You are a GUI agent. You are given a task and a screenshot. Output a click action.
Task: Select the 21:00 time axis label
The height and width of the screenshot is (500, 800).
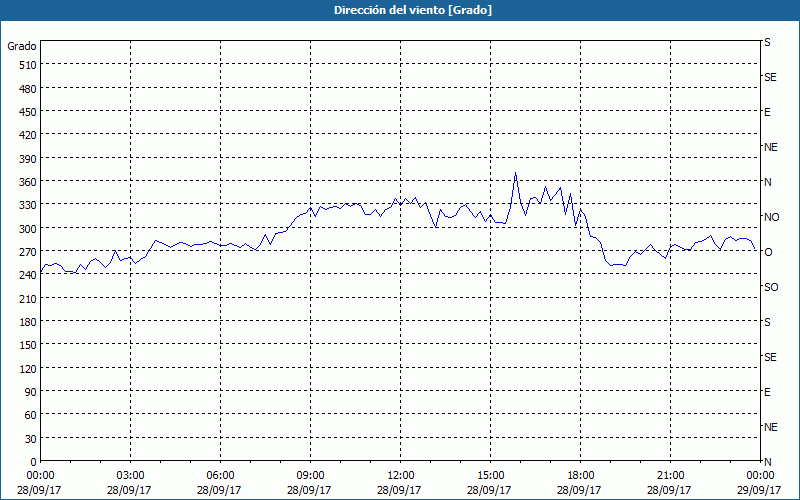[670, 476]
